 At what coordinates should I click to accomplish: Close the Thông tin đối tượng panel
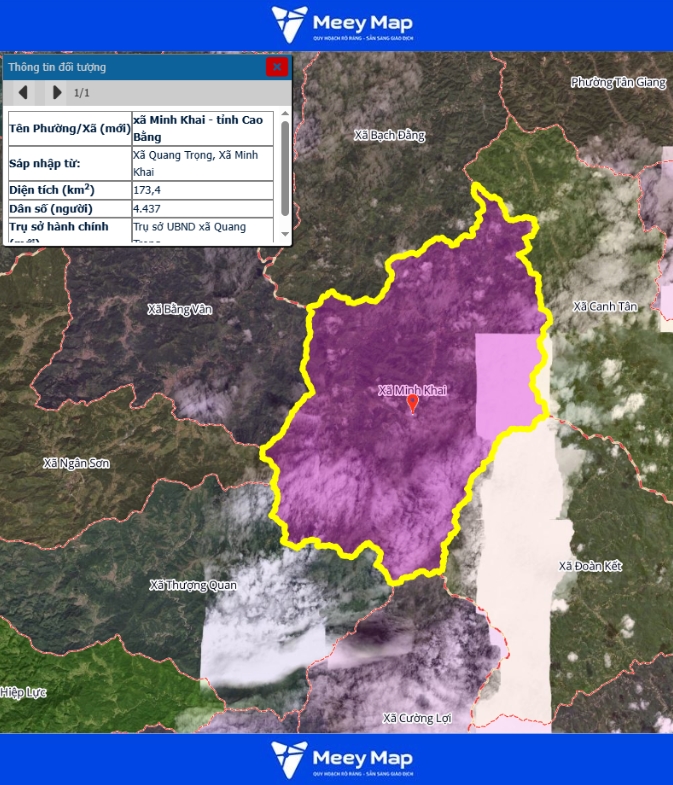coord(277,67)
